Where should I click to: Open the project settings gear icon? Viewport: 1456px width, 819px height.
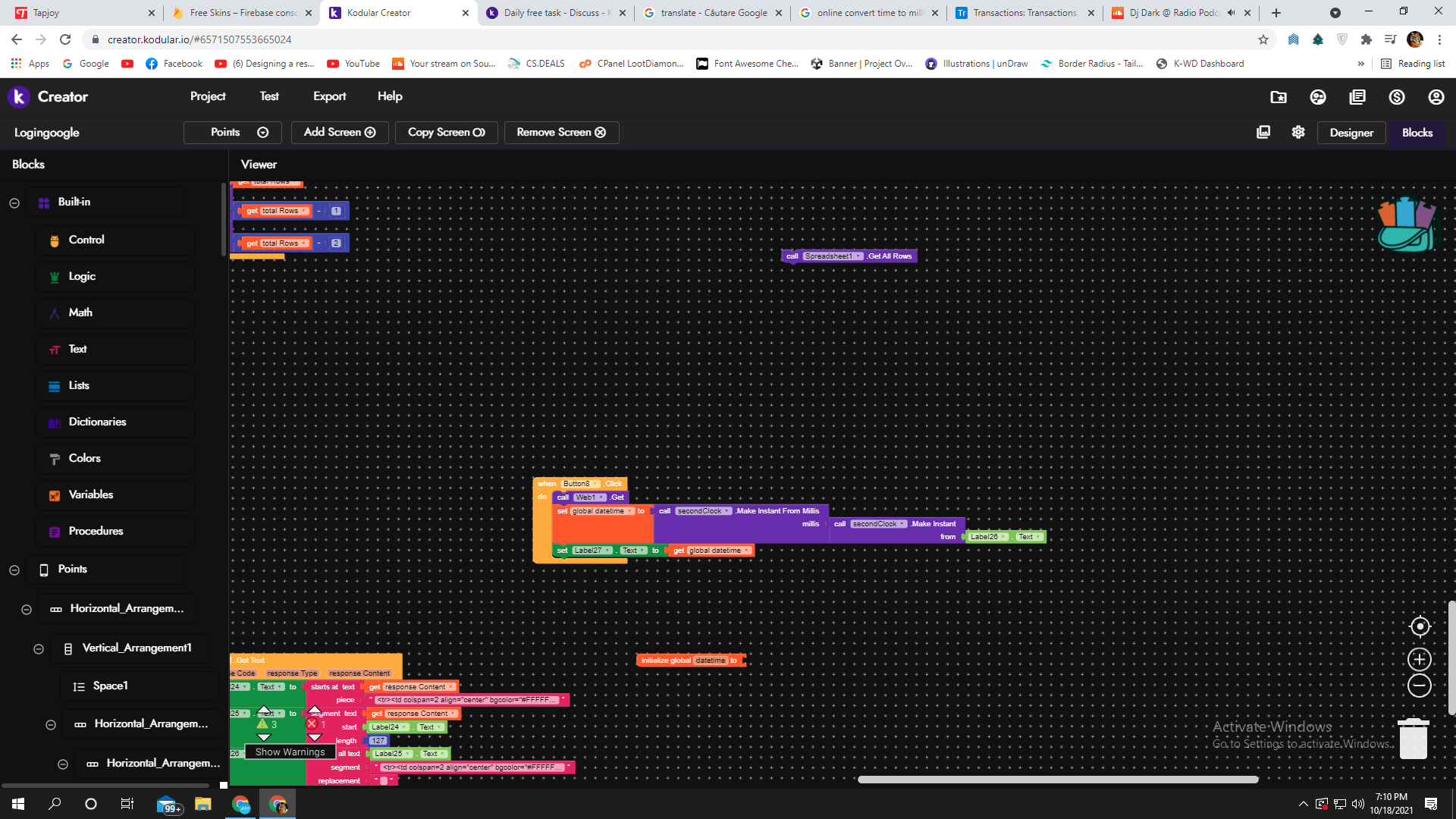[x=1298, y=132]
